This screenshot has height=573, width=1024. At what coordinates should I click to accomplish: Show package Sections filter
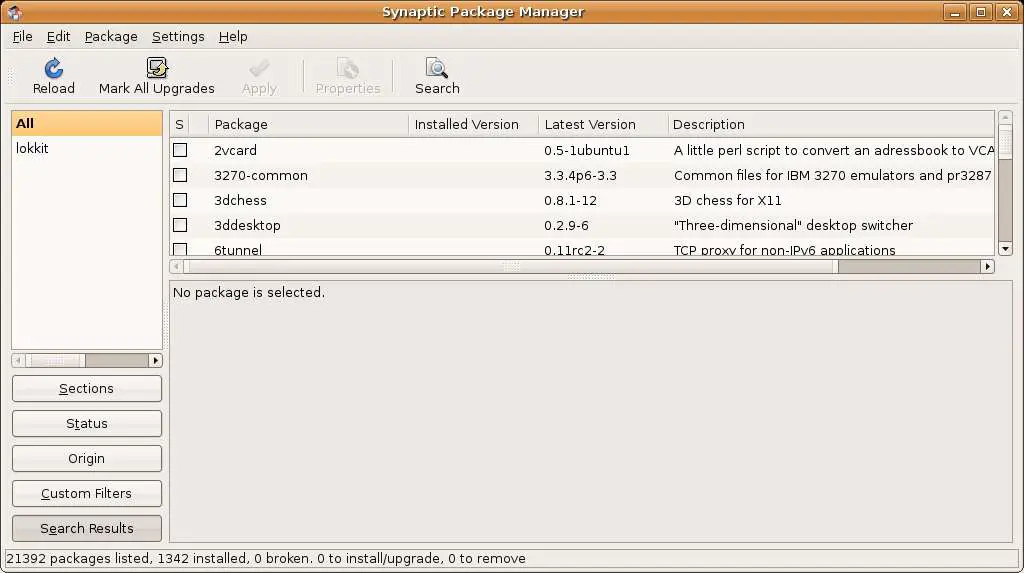pos(87,388)
